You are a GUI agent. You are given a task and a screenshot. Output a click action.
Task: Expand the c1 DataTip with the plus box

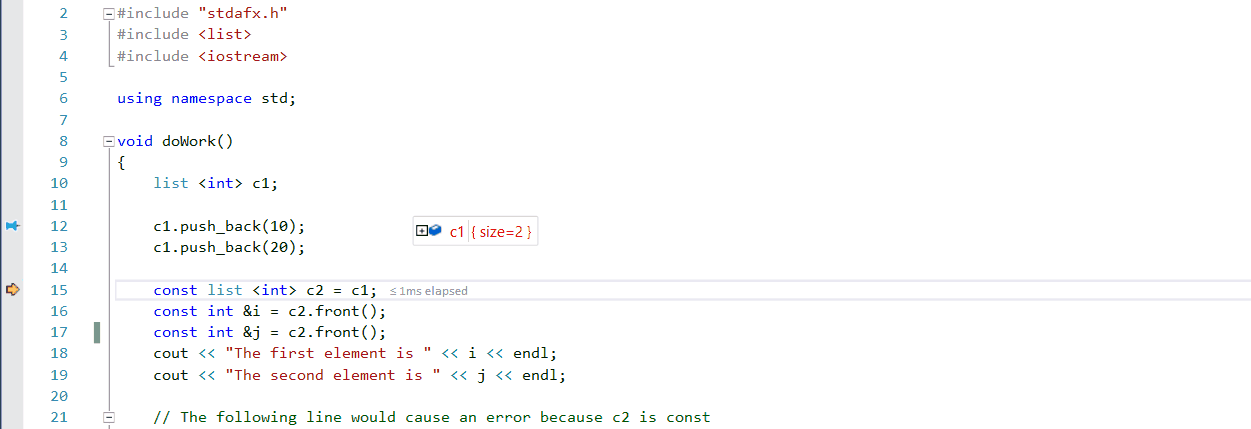[421, 232]
